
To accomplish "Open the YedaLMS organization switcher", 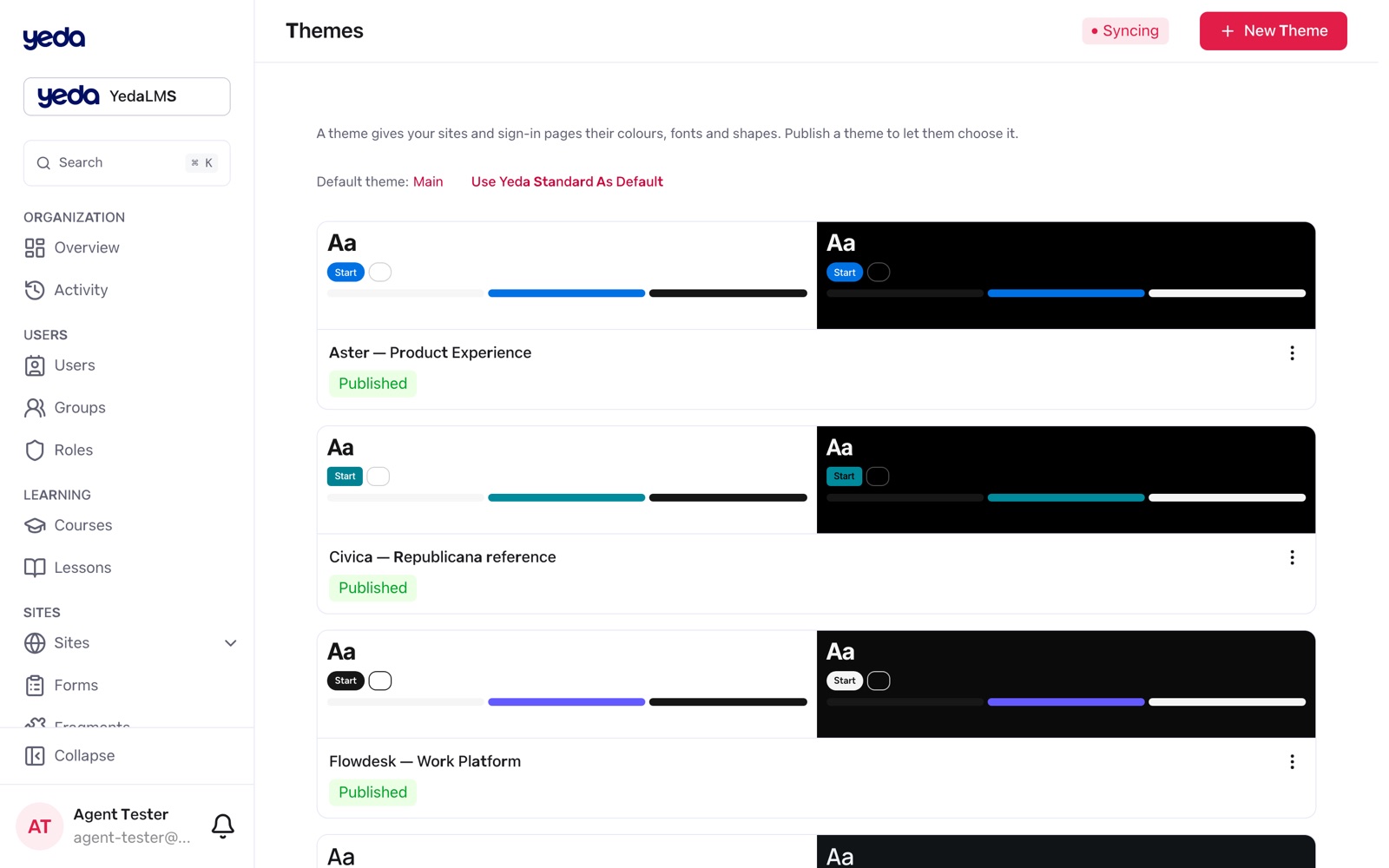I will (127, 96).
